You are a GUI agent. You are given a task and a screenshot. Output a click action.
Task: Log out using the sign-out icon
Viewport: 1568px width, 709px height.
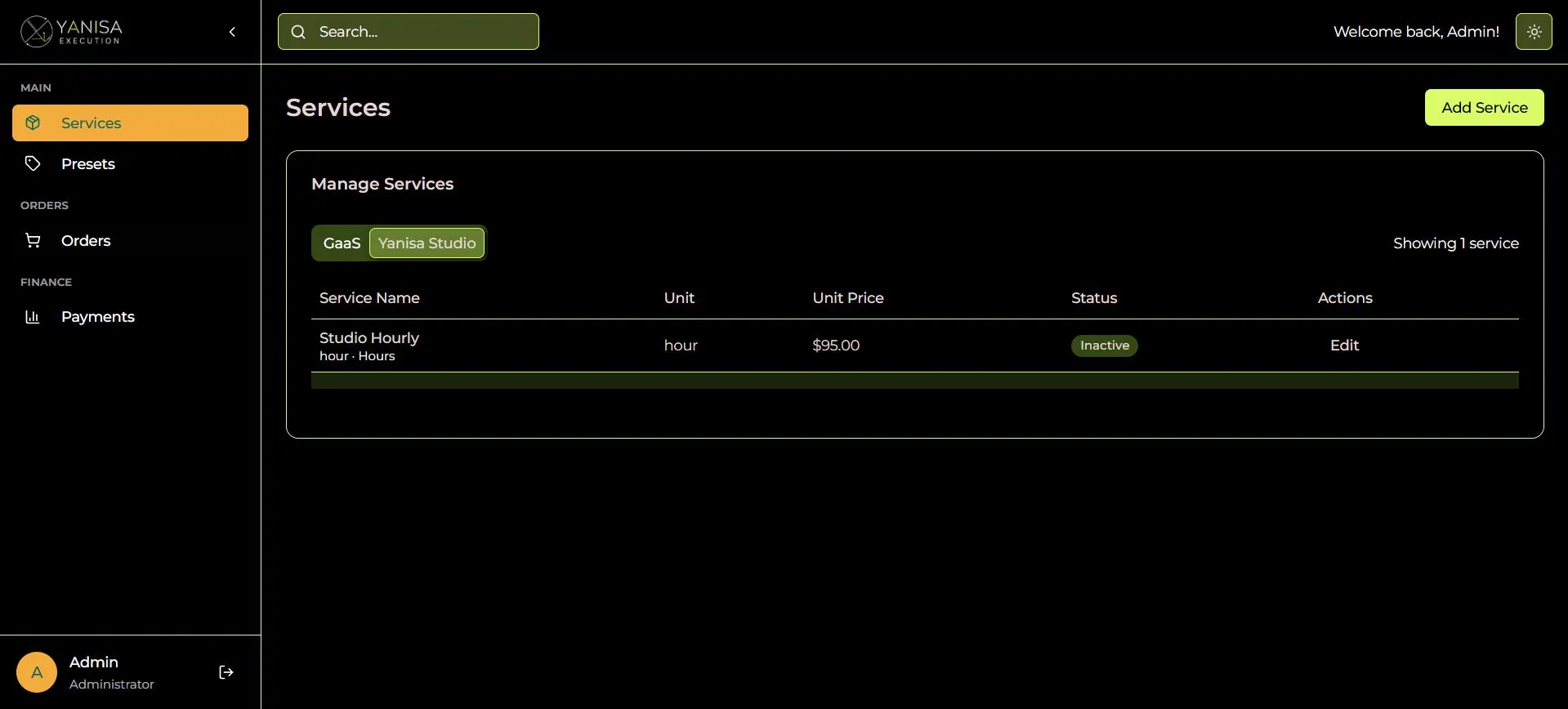(226, 672)
